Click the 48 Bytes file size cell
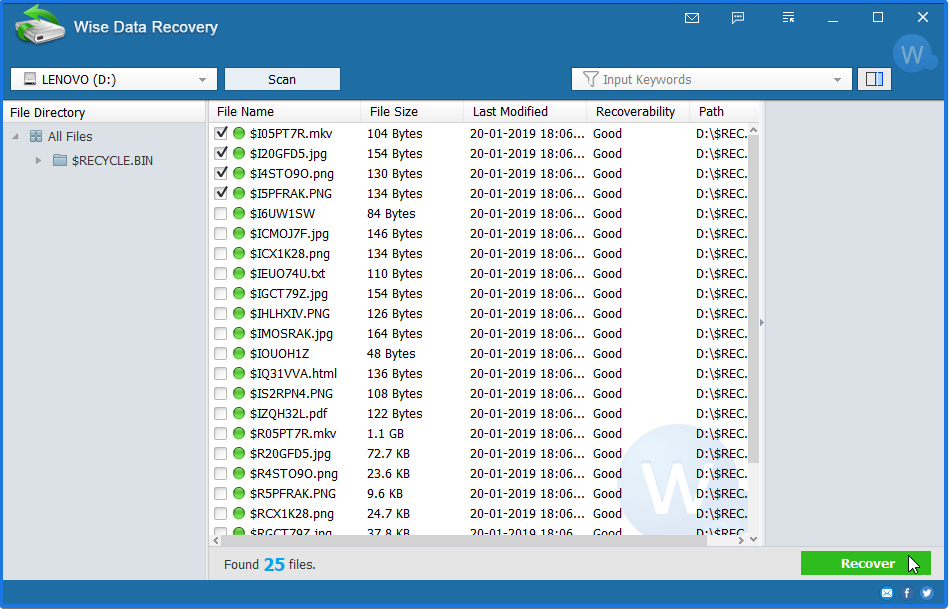949x609 pixels. [391, 353]
